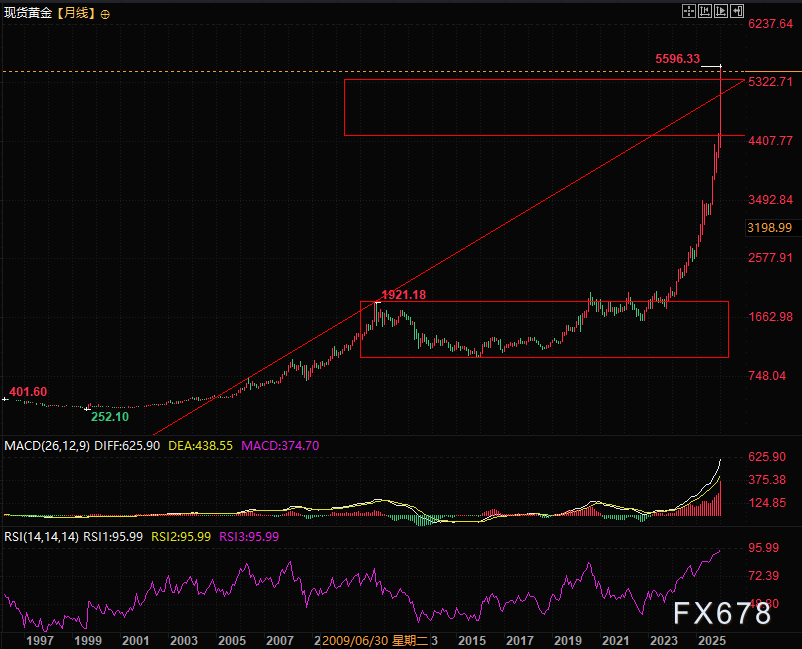Viewport: 802px width, 649px height.
Task: Click the 375.38 MACD axis value
Action: pyautogui.click(x=767, y=480)
